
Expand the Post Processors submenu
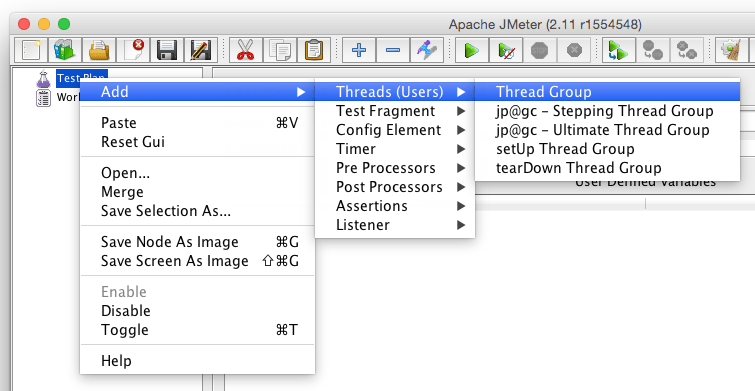tap(395, 187)
